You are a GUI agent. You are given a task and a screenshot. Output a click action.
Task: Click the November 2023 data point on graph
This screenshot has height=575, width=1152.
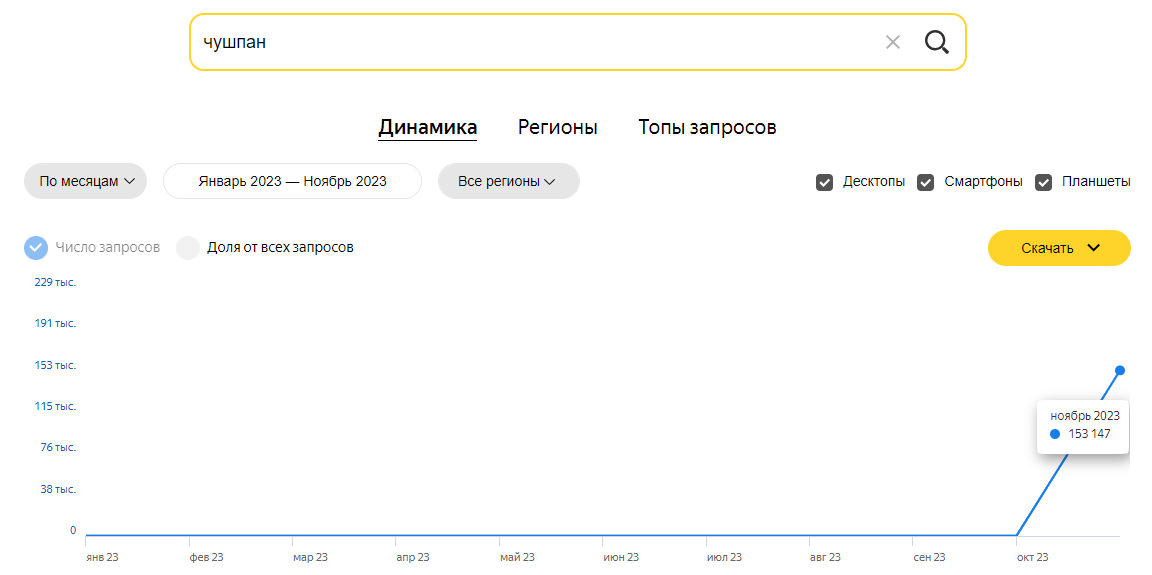tap(1120, 370)
